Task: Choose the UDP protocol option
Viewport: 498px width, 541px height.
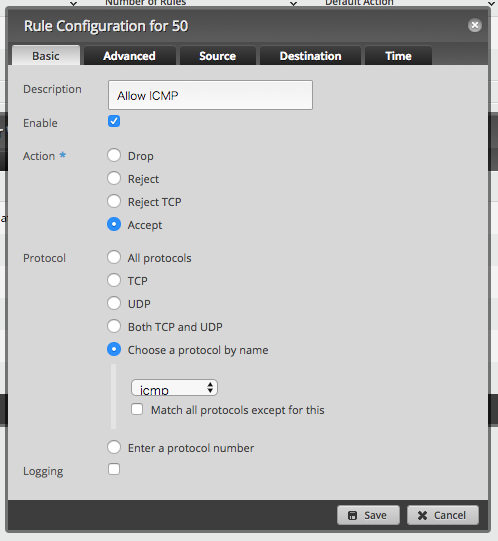Action: [x=114, y=303]
